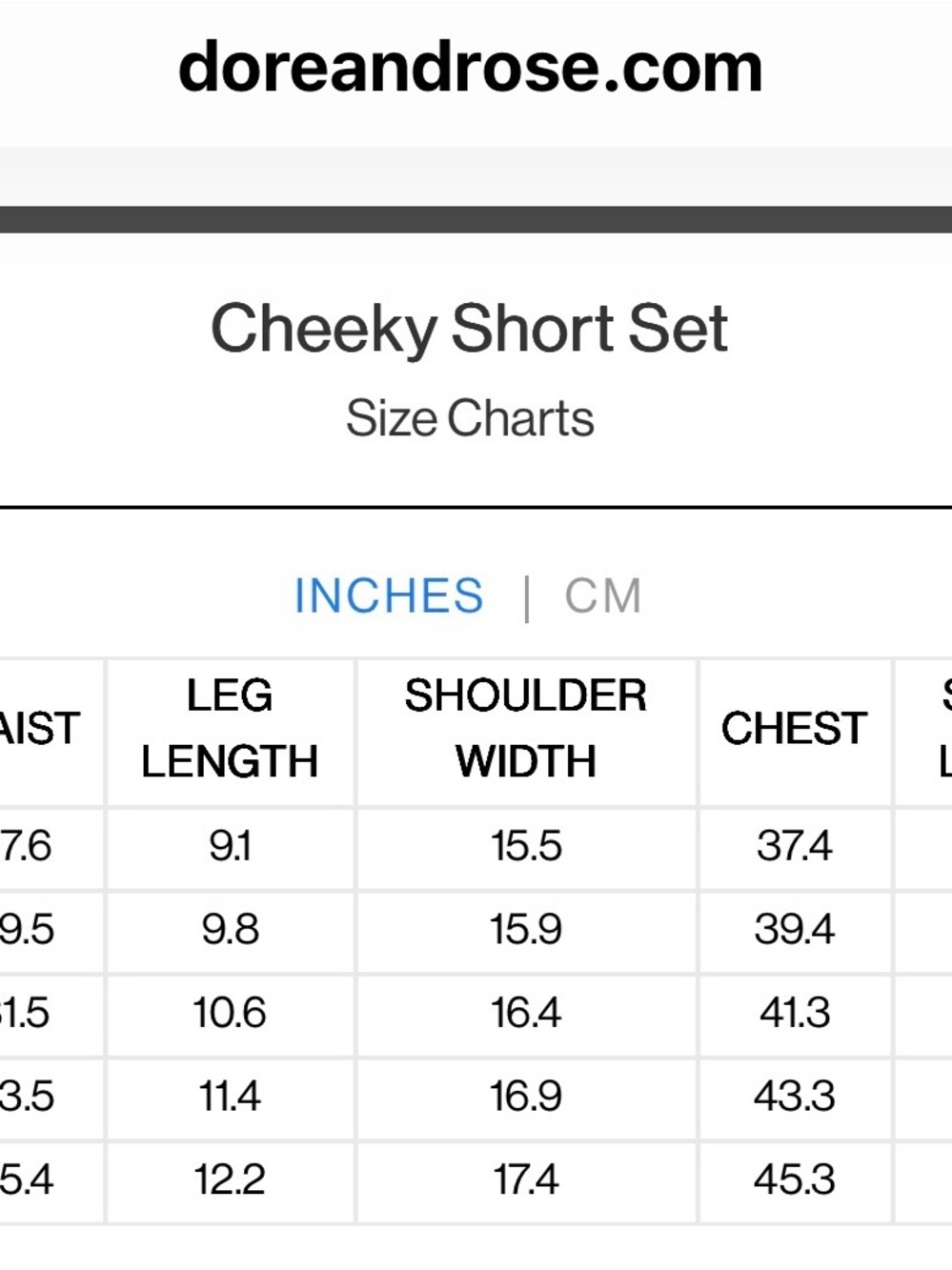Switch units to CM

tap(603, 596)
